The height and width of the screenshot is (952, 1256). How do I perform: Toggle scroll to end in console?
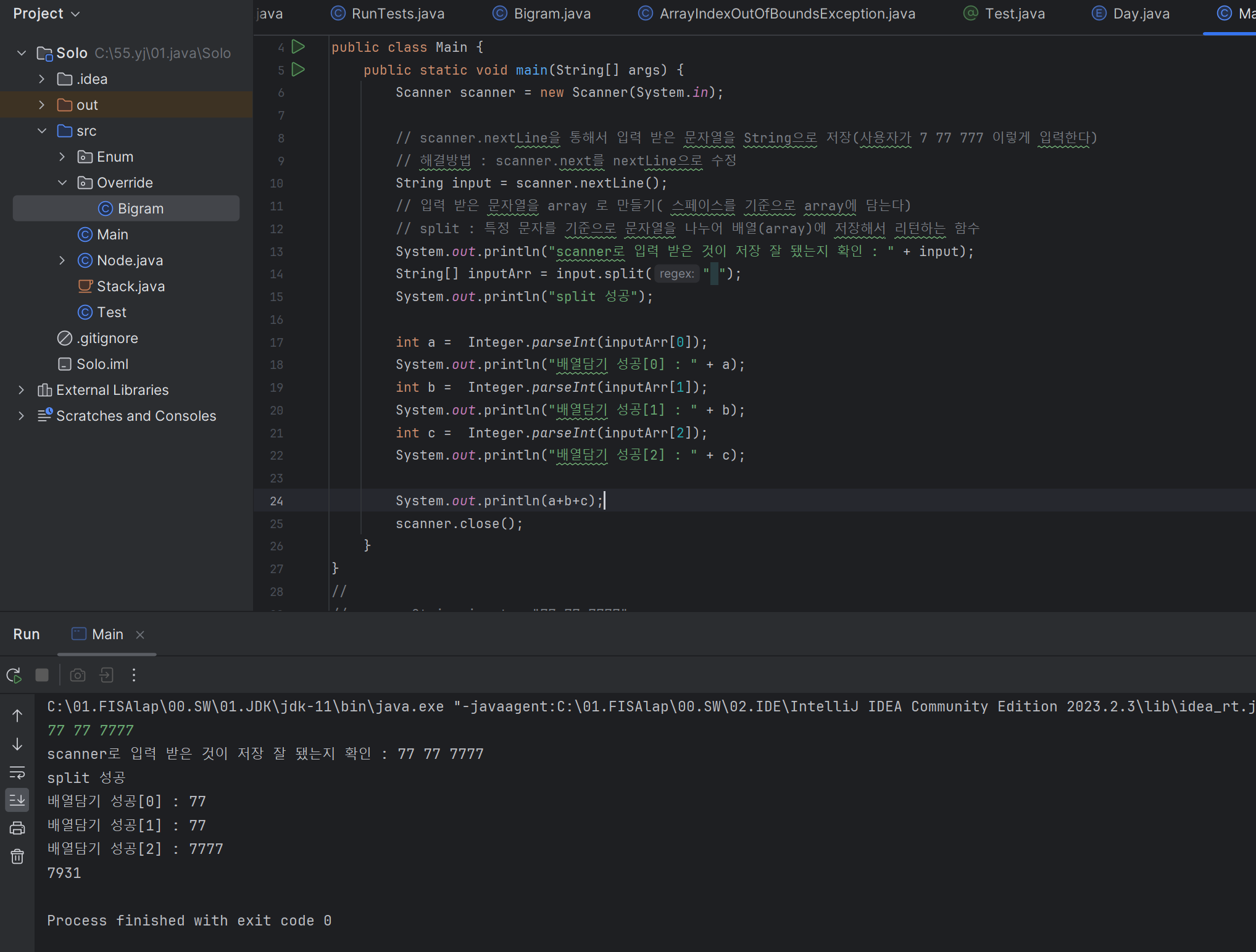coord(17,800)
